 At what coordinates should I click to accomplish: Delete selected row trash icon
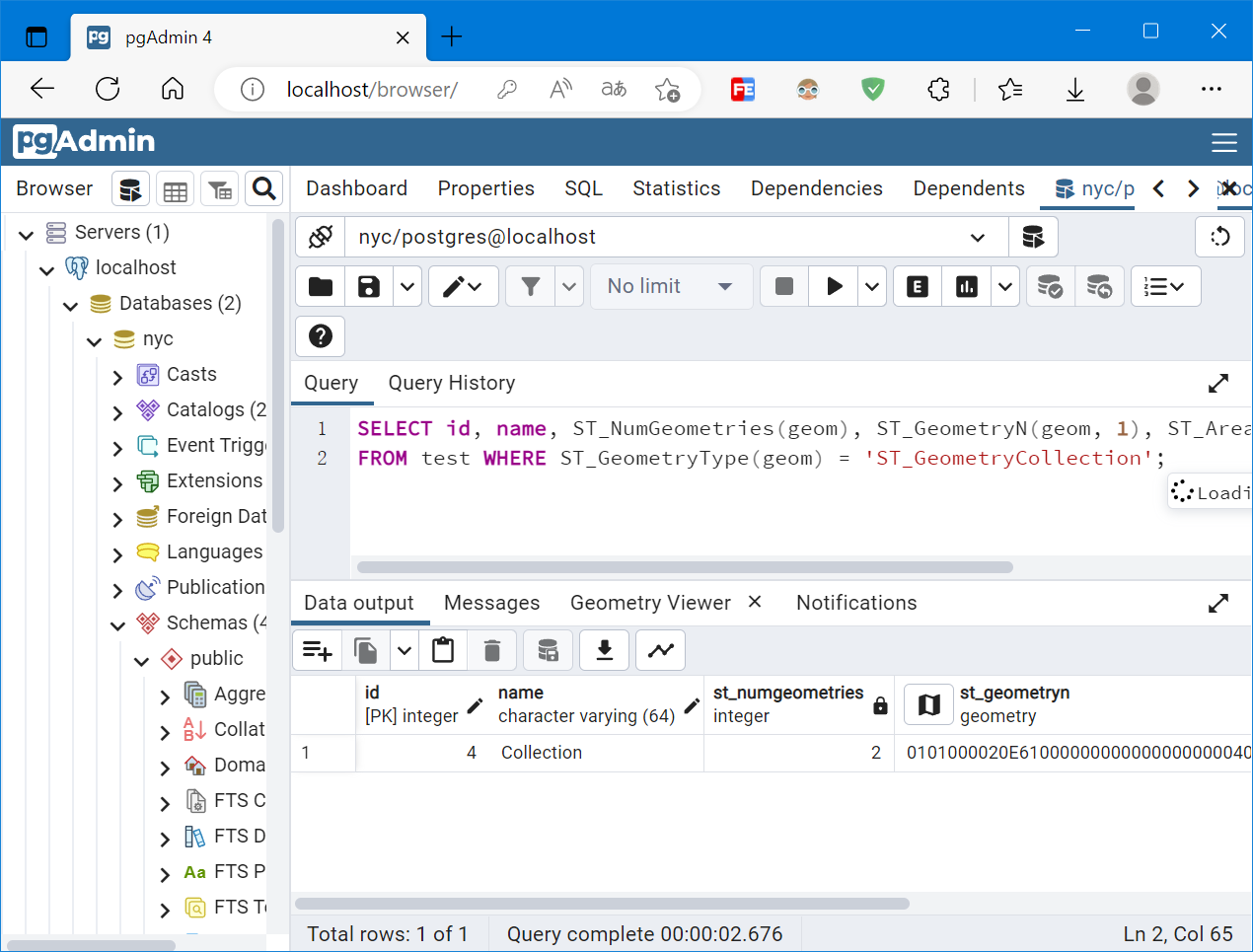[492, 650]
